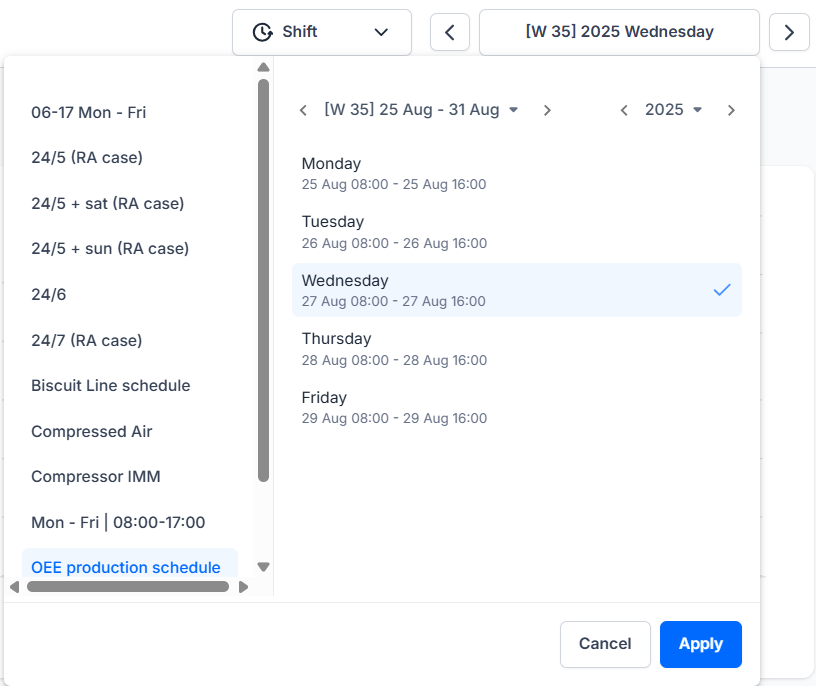This screenshot has width=816, height=686.
Task: Pick the Friday 29 Aug shift
Action: click(x=516, y=407)
